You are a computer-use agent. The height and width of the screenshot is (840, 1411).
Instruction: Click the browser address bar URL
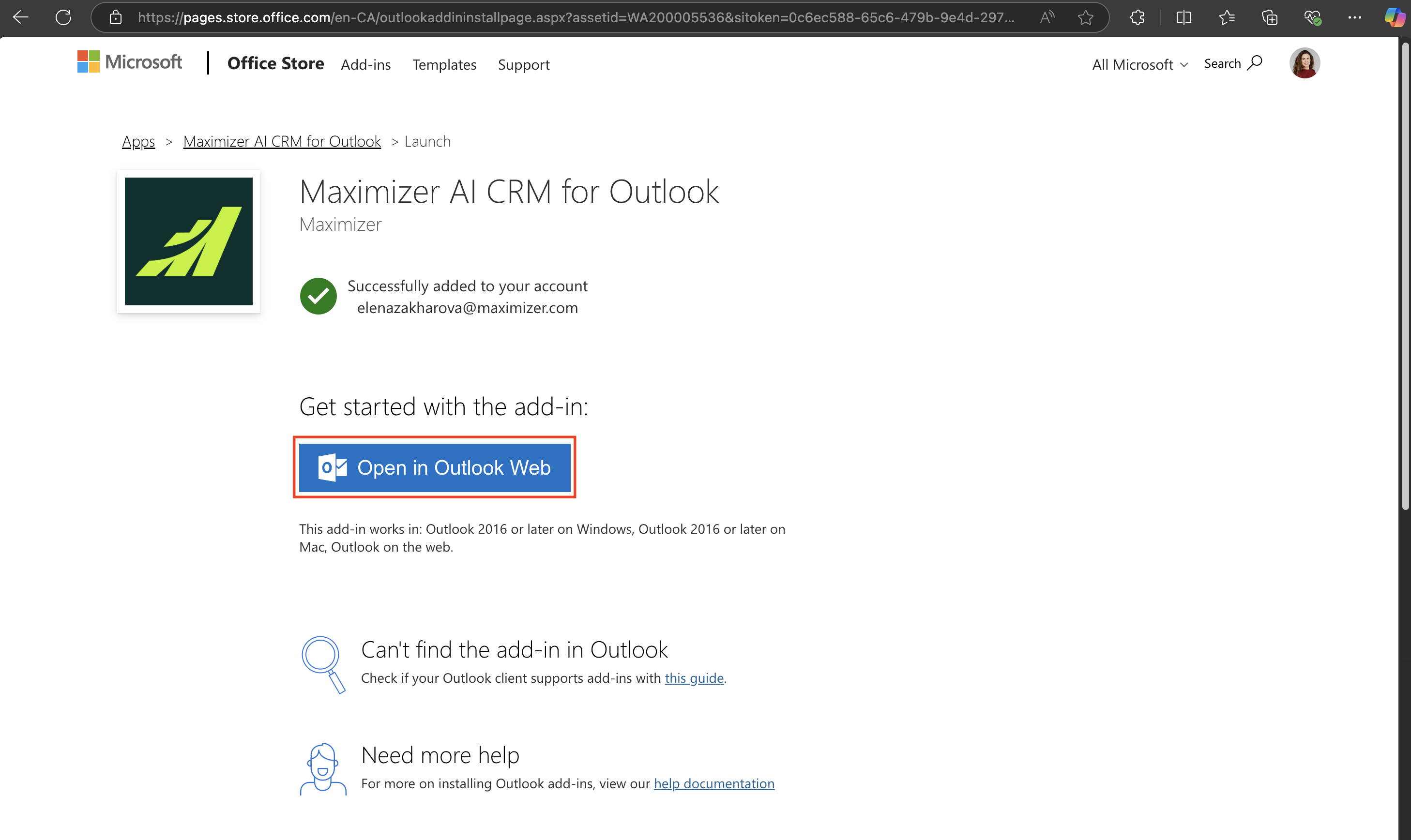click(576, 17)
